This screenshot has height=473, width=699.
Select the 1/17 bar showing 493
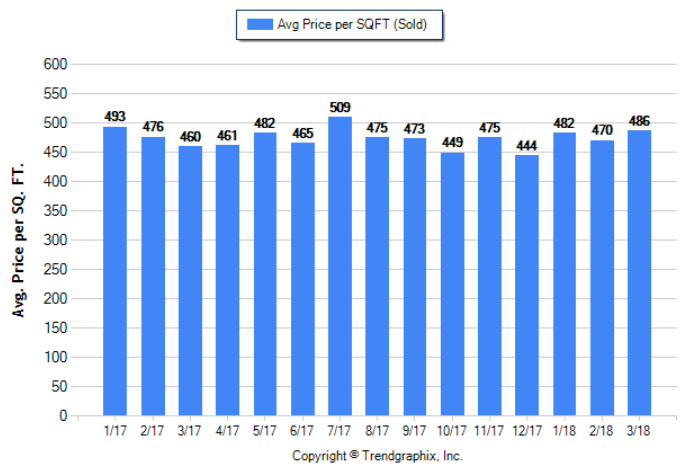point(115,270)
